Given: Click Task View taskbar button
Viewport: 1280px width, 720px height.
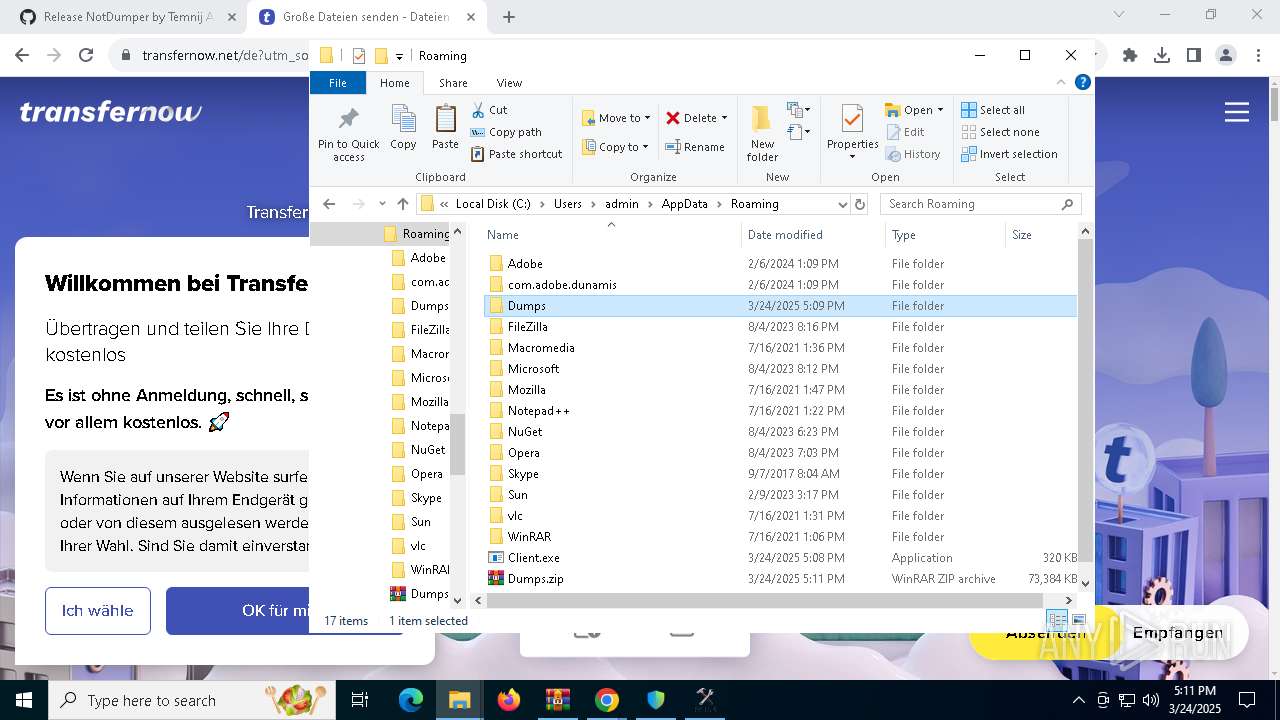Looking at the screenshot, I should (360, 700).
